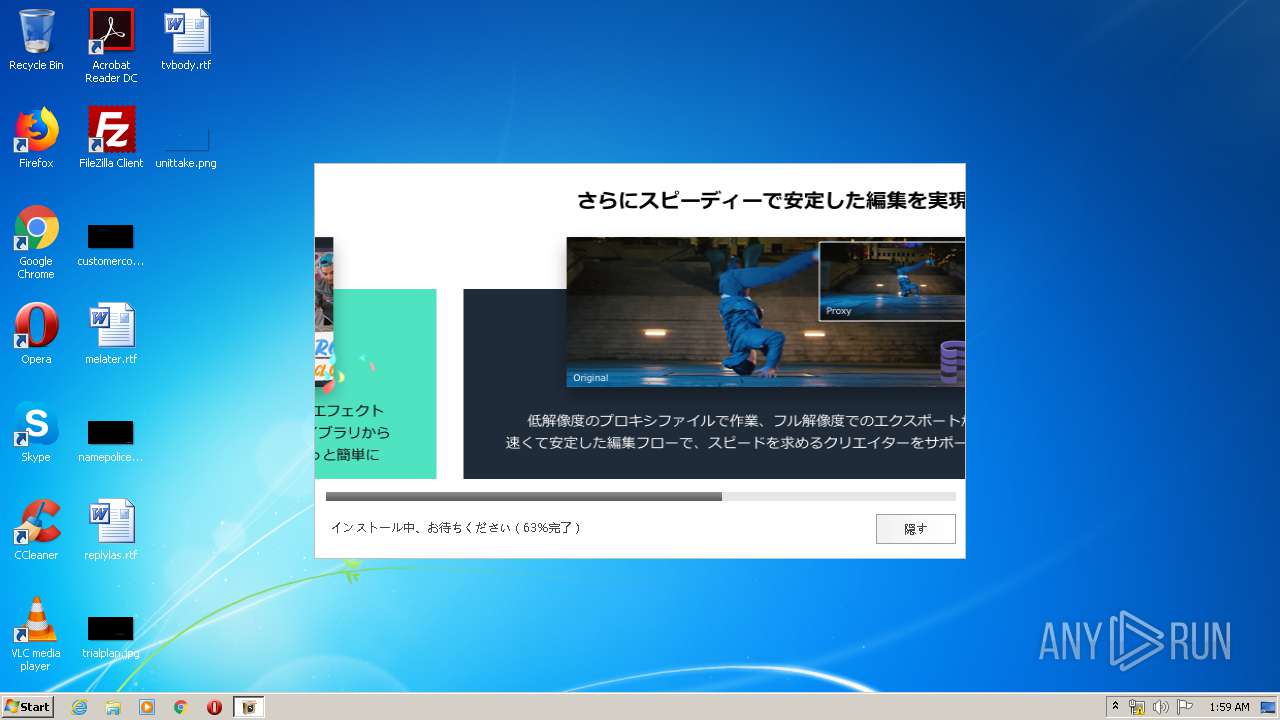The height and width of the screenshot is (720, 1280).
Task: Open the namepolice... desktop file
Action: click(x=111, y=441)
